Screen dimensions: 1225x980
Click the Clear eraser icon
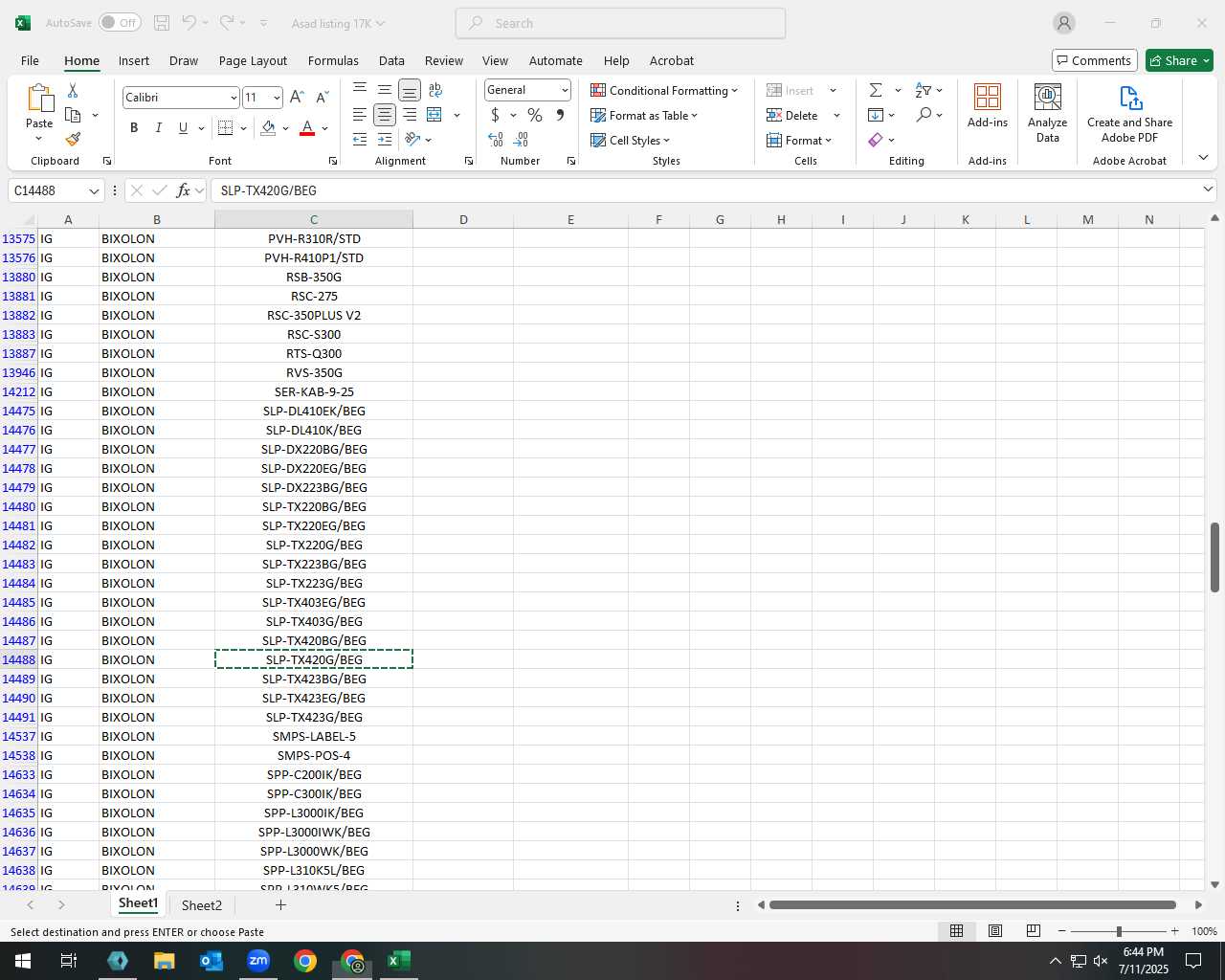tap(876, 140)
